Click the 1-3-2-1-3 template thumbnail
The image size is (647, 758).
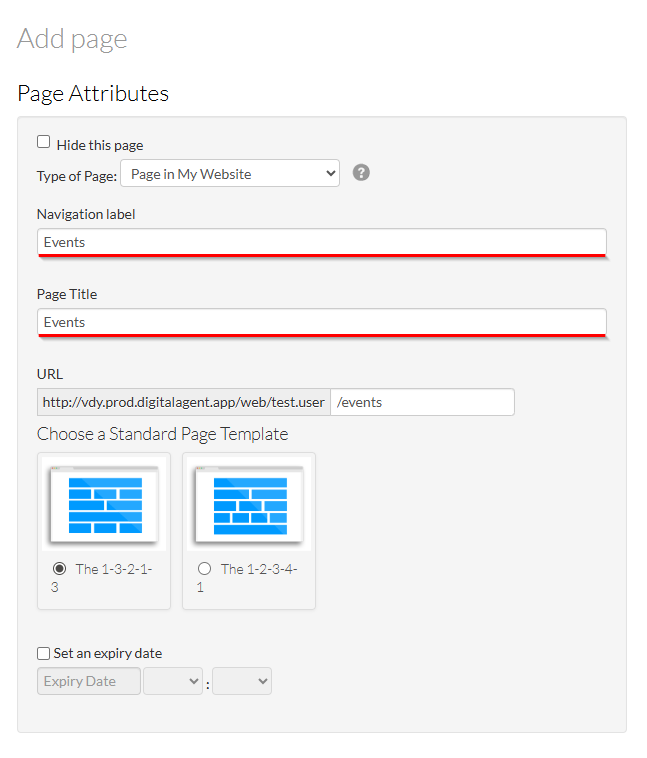[x=104, y=504]
